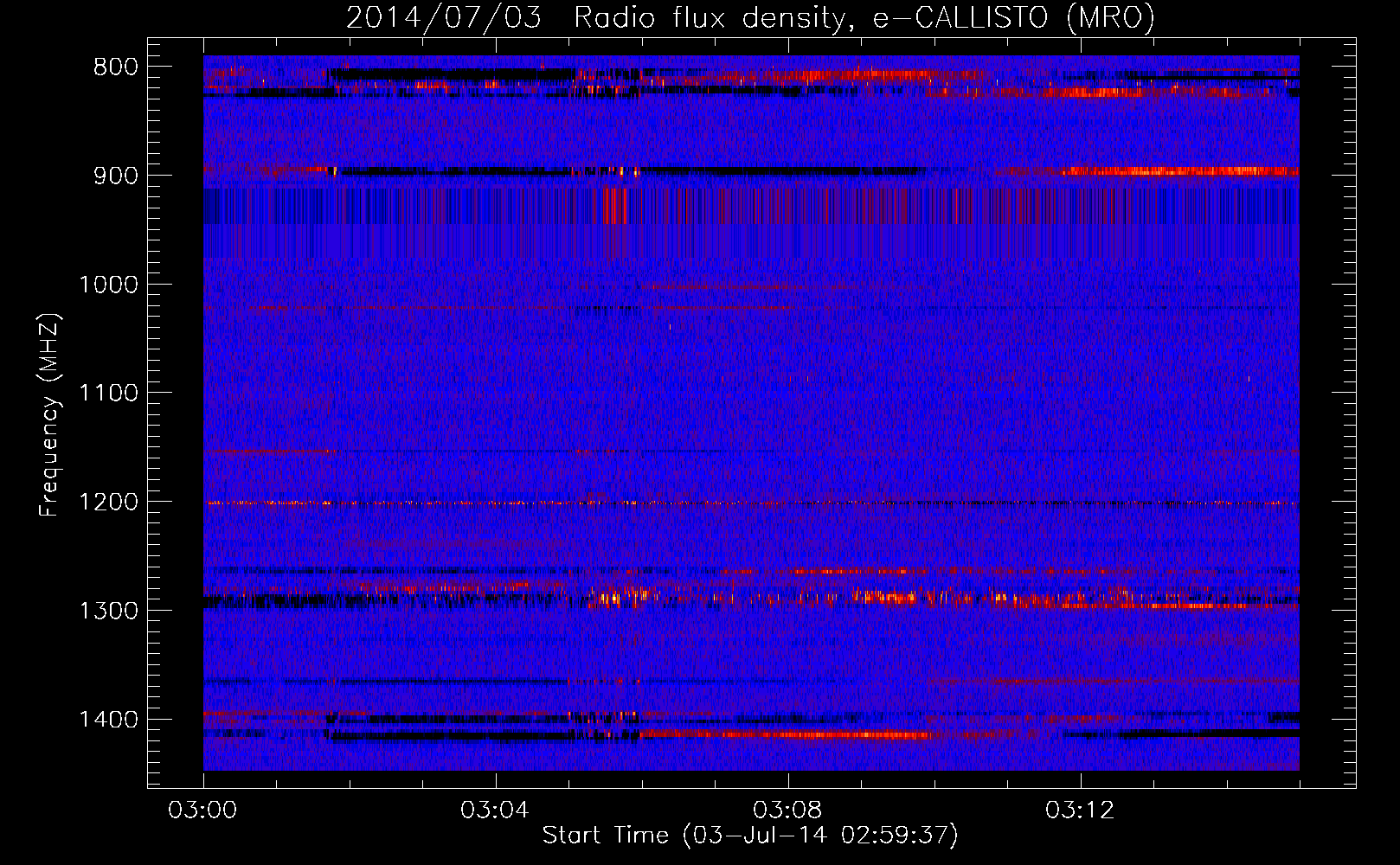The image size is (1400, 865).
Task: Click the 03:04 time tick label
Action: click(495, 811)
